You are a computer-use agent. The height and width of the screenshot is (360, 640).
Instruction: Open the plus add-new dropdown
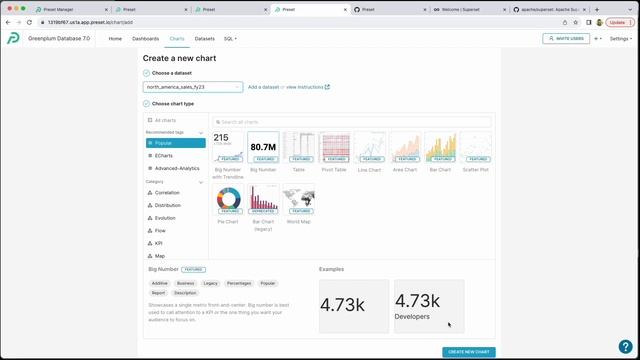598,39
